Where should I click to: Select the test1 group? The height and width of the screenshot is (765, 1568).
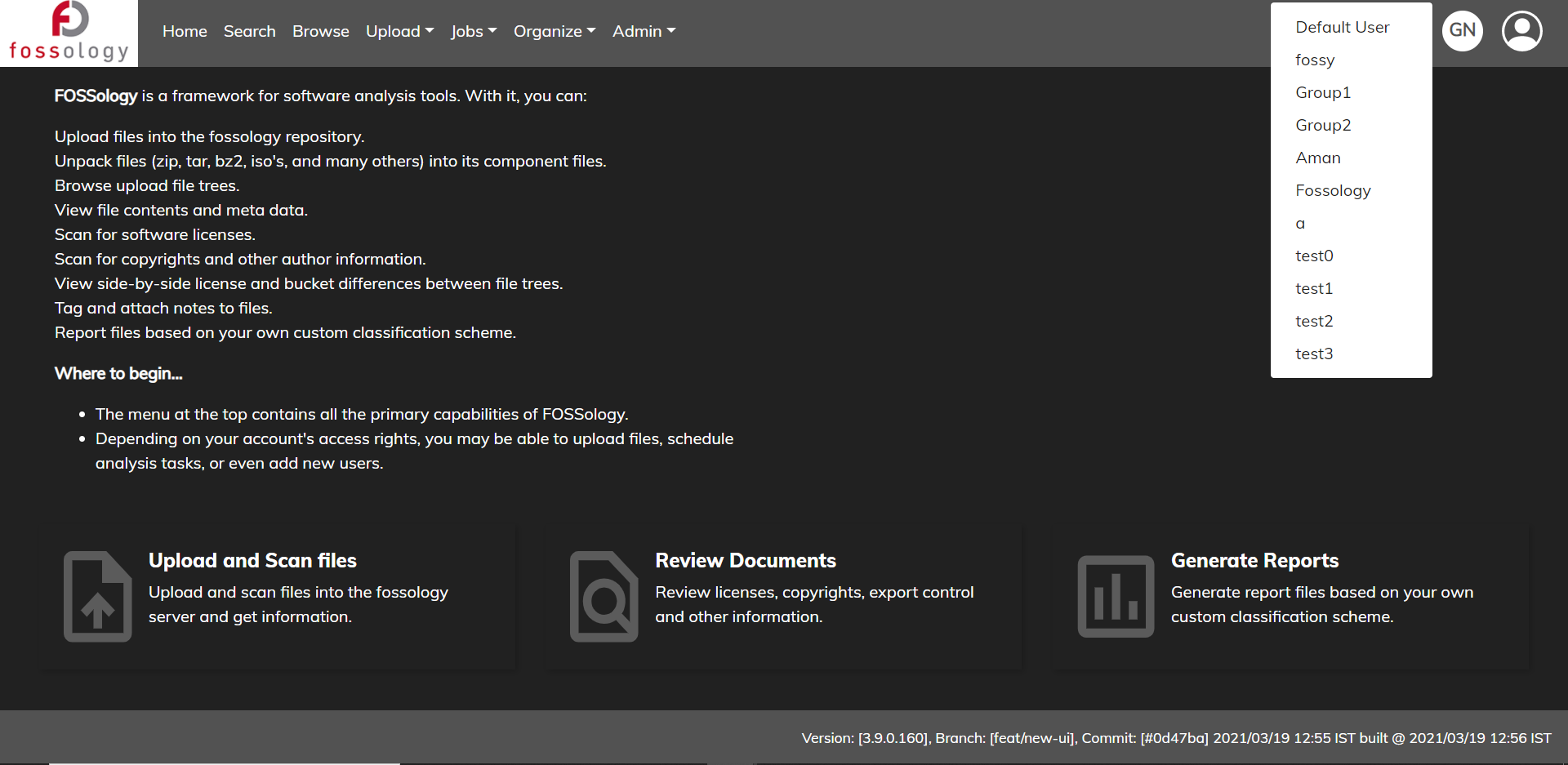(x=1351, y=288)
